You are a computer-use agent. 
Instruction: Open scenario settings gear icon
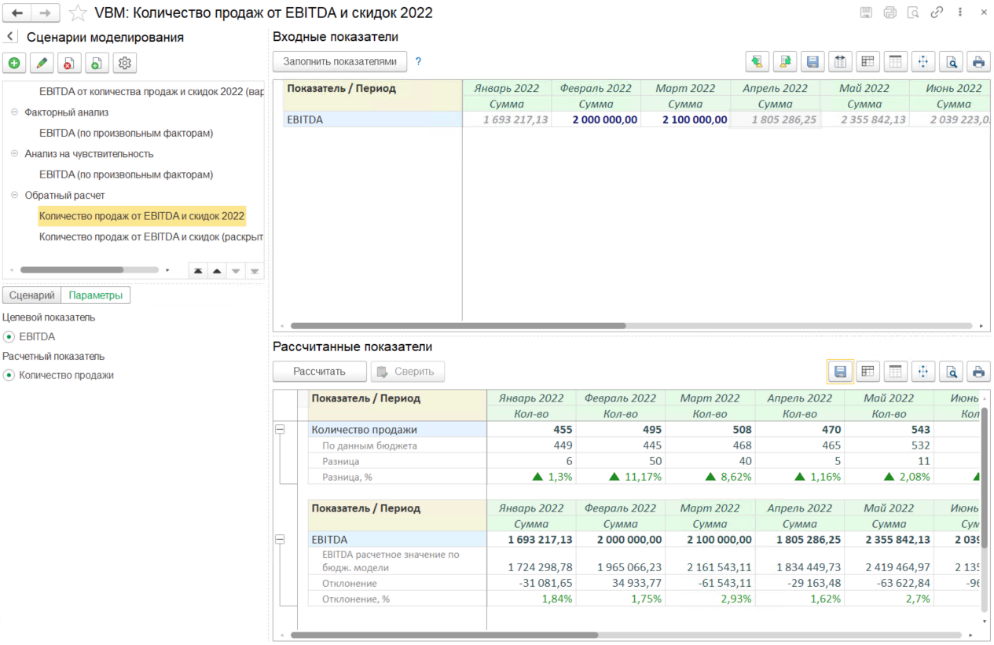click(124, 63)
